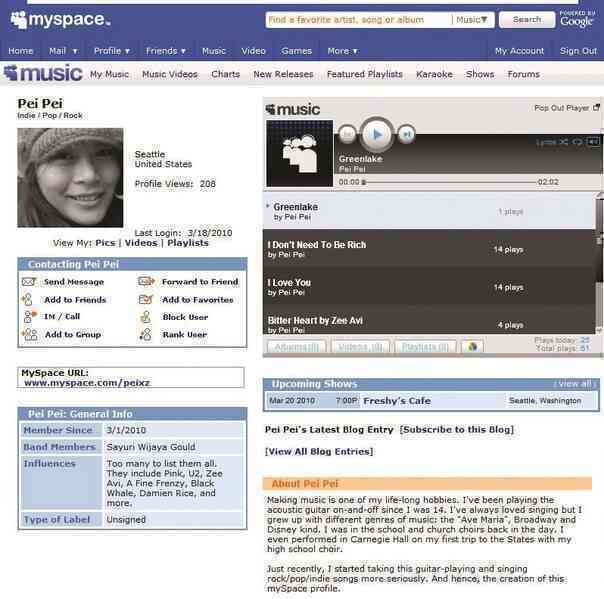
Task: Open the Charts tab
Action: (225, 74)
